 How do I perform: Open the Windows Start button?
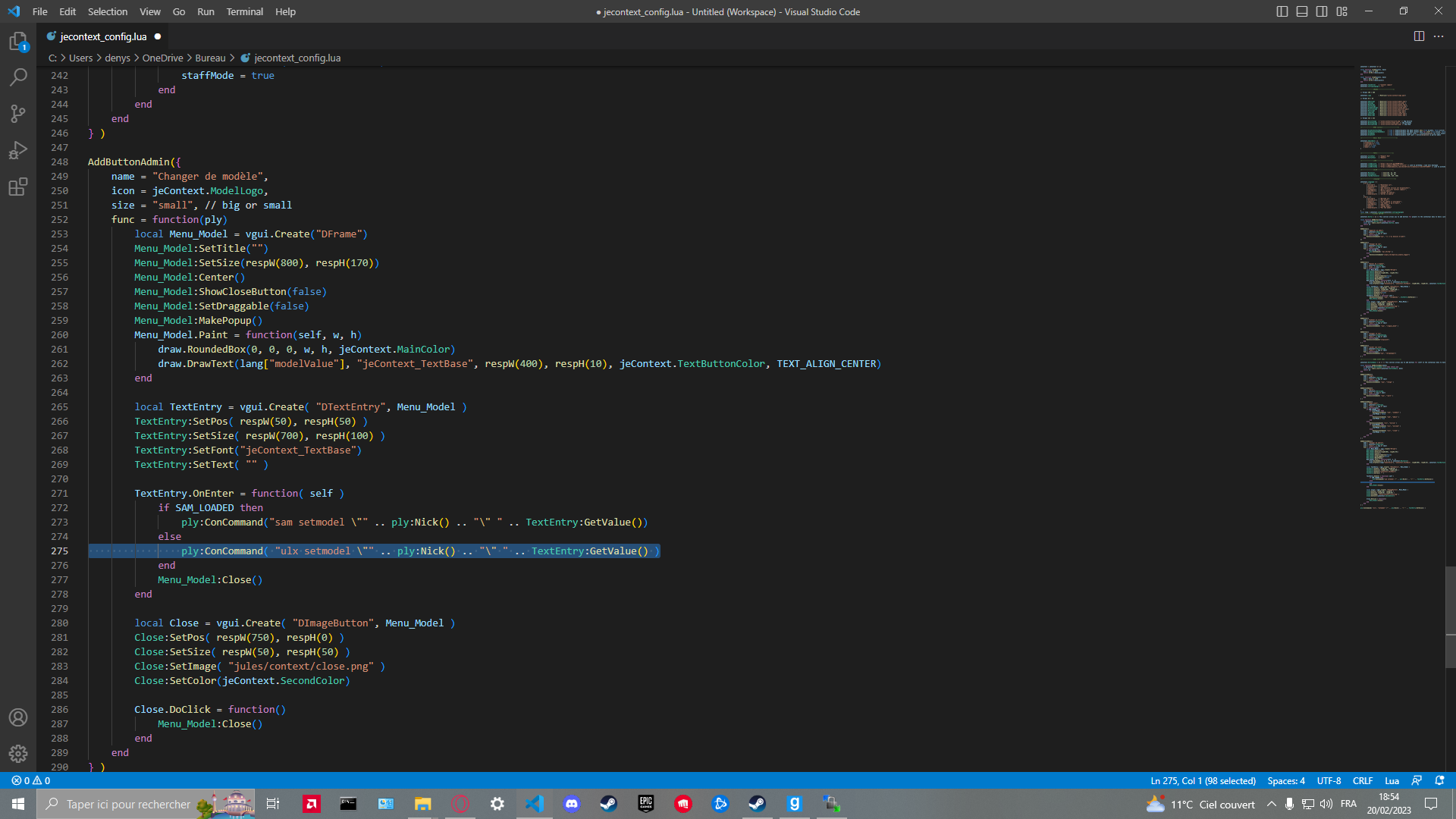click(18, 804)
